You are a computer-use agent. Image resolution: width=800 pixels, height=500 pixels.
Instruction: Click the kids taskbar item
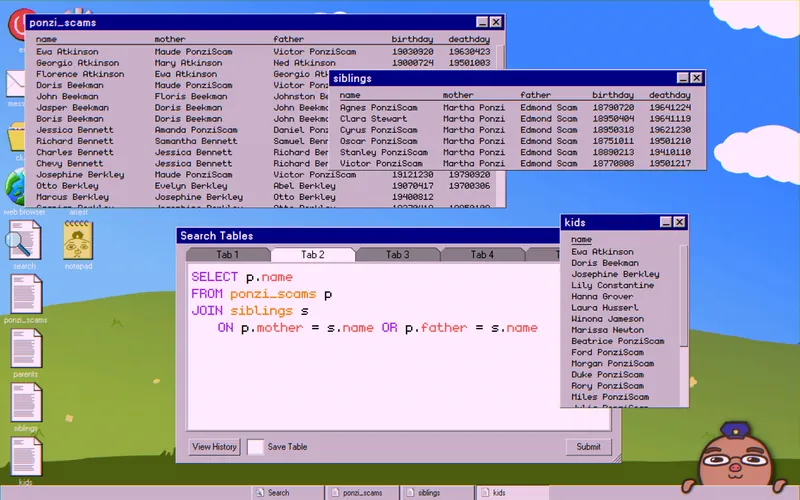(512, 493)
